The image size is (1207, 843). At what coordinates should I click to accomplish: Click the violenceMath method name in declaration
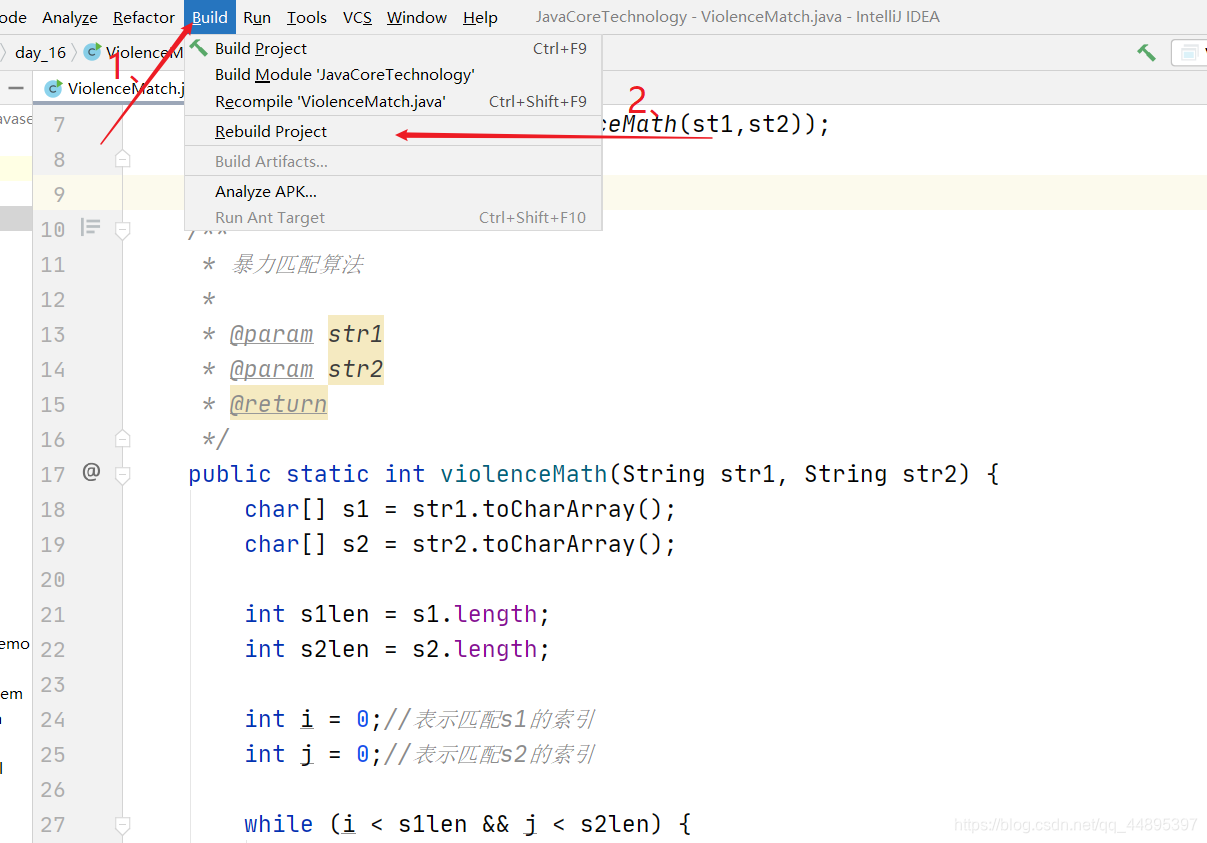(x=524, y=474)
